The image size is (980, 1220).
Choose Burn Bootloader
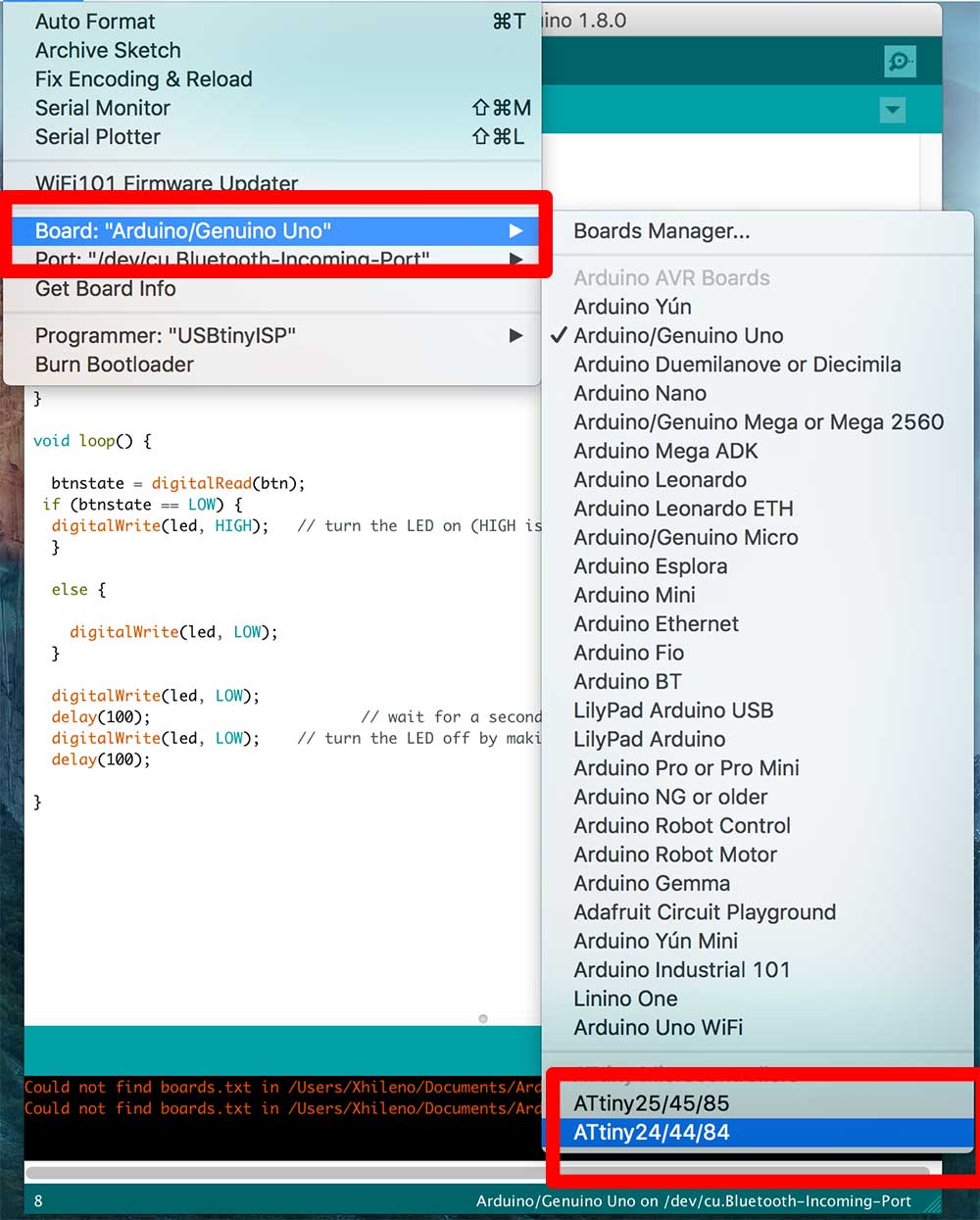pyautogui.click(x=272, y=365)
